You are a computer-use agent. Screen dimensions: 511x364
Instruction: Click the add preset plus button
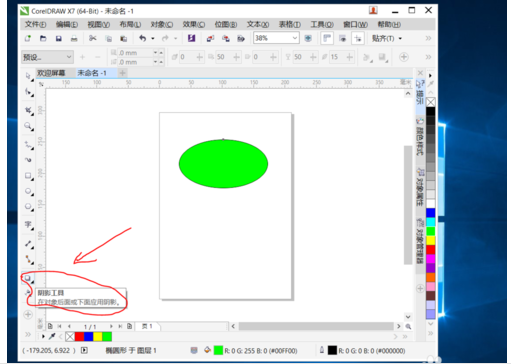pyautogui.click(x=82, y=57)
